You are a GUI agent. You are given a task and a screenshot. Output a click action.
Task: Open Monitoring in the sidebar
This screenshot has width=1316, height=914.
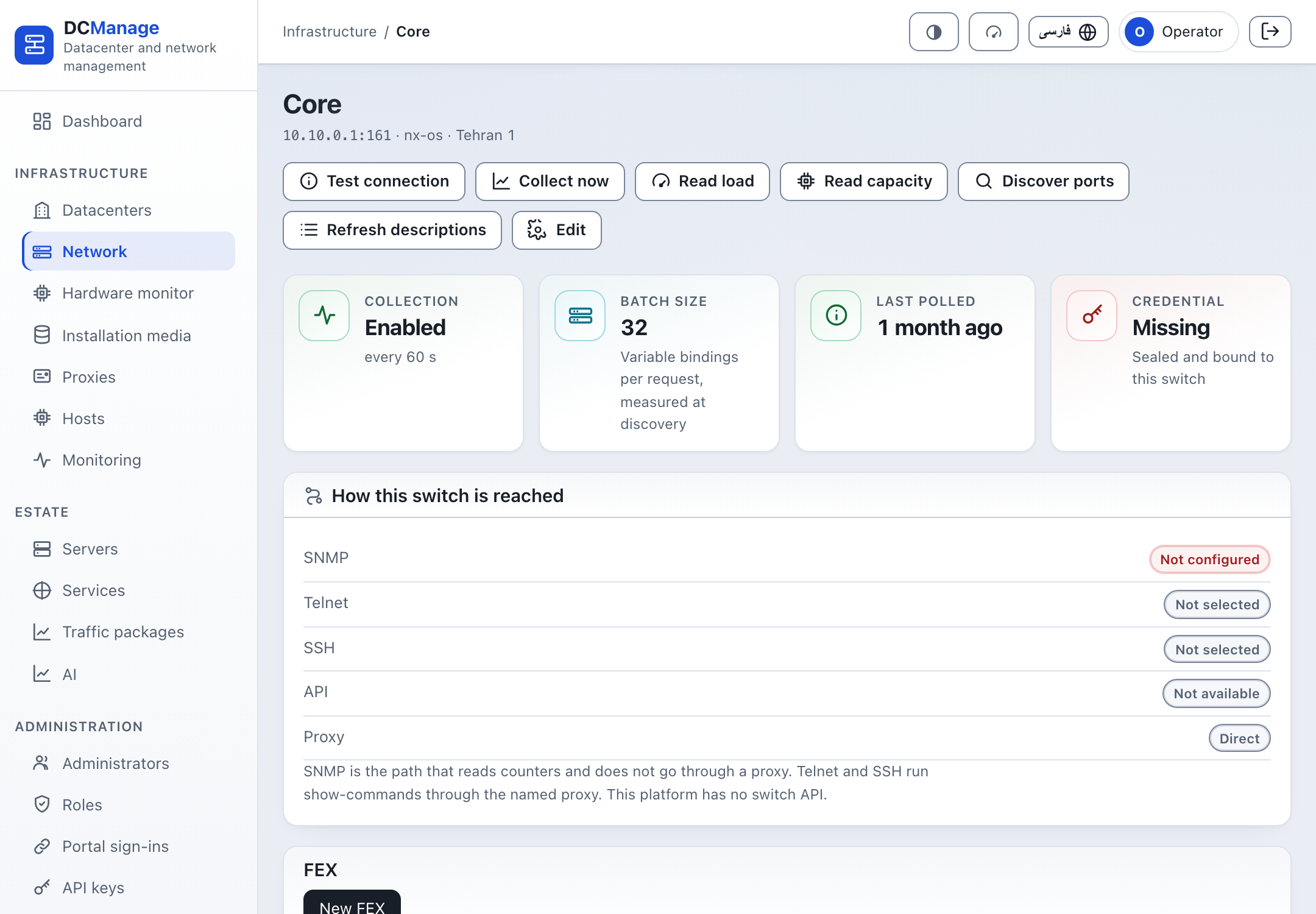point(128,460)
